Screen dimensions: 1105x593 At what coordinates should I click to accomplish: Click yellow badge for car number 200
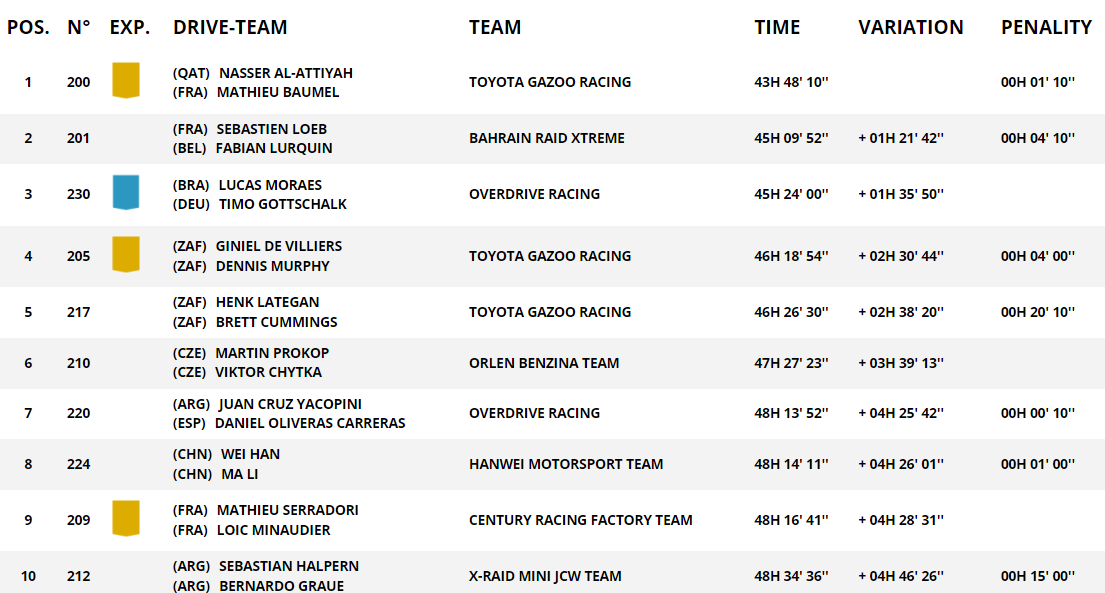coord(126,80)
